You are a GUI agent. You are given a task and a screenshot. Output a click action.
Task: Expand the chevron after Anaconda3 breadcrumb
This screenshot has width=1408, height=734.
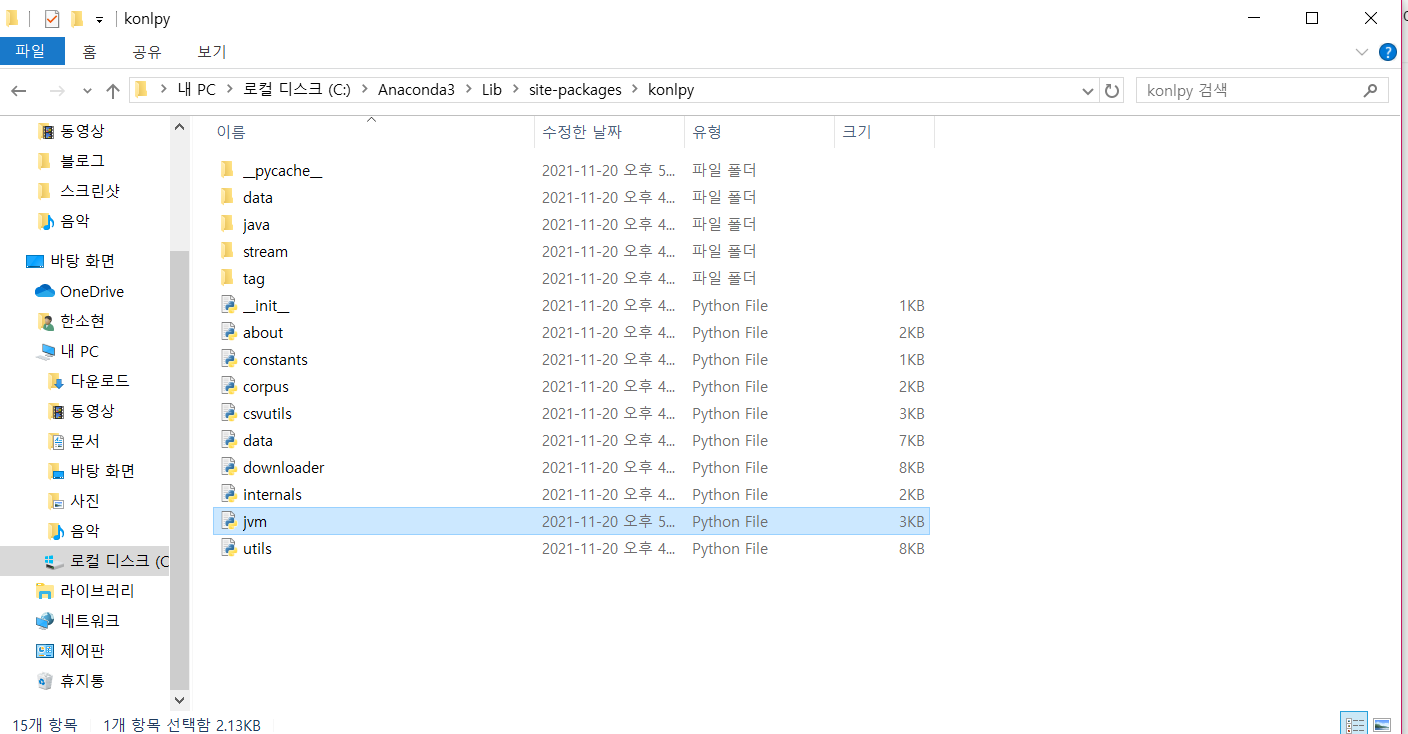click(x=468, y=90)
